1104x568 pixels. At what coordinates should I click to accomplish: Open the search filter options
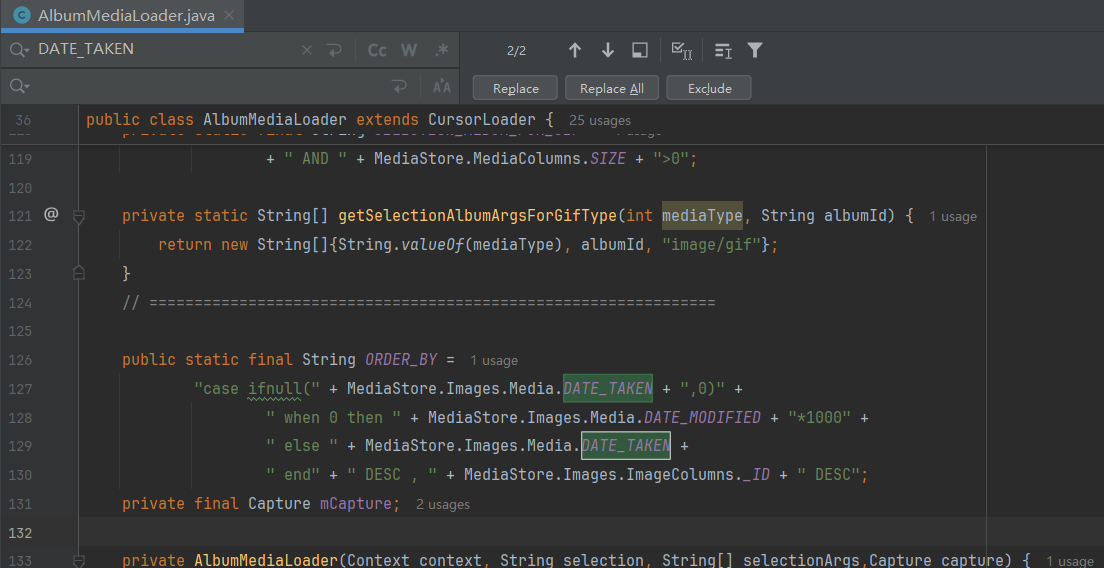click(x=755, y=50)
